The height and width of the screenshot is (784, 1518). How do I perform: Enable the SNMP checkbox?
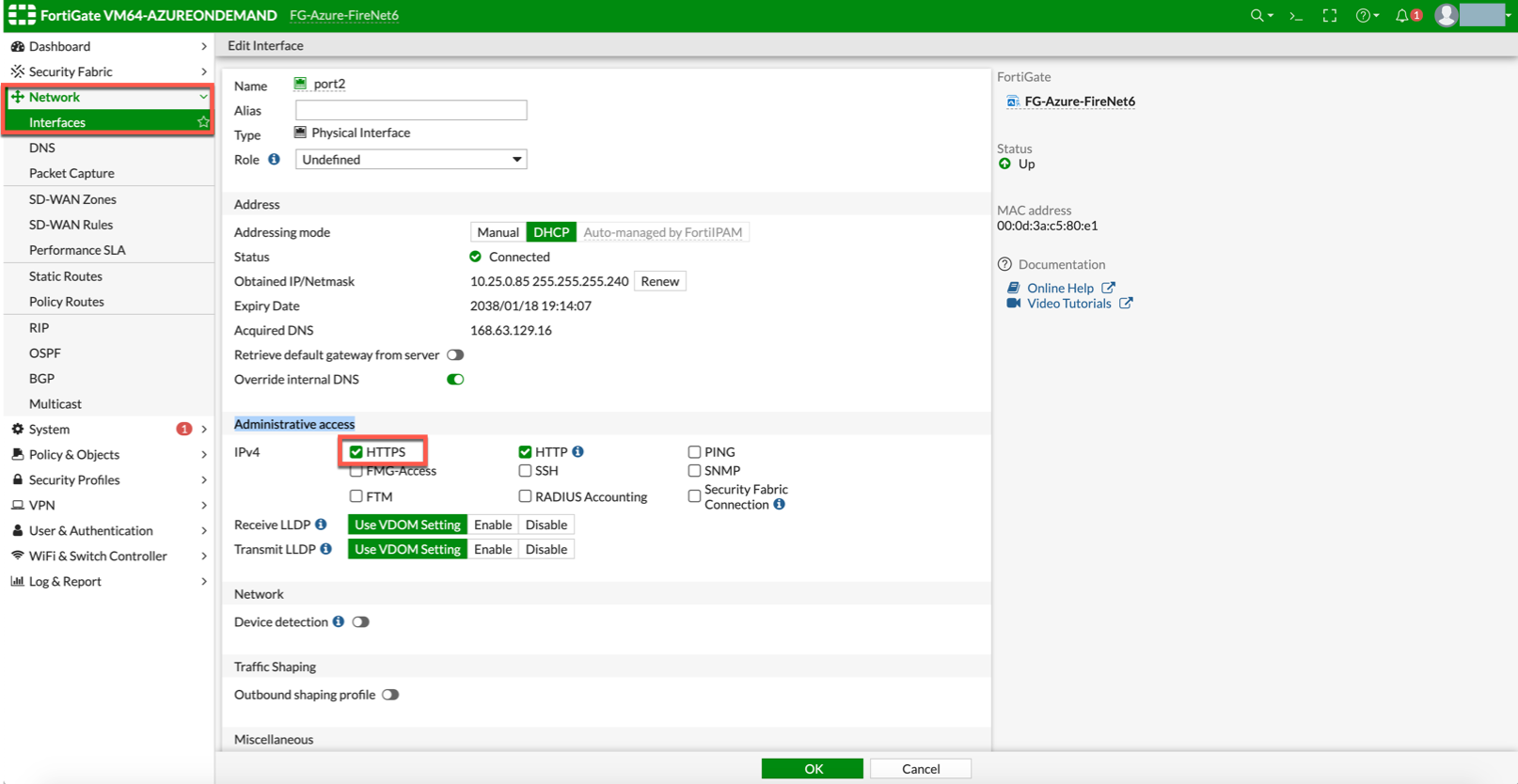tap(694, 470)
